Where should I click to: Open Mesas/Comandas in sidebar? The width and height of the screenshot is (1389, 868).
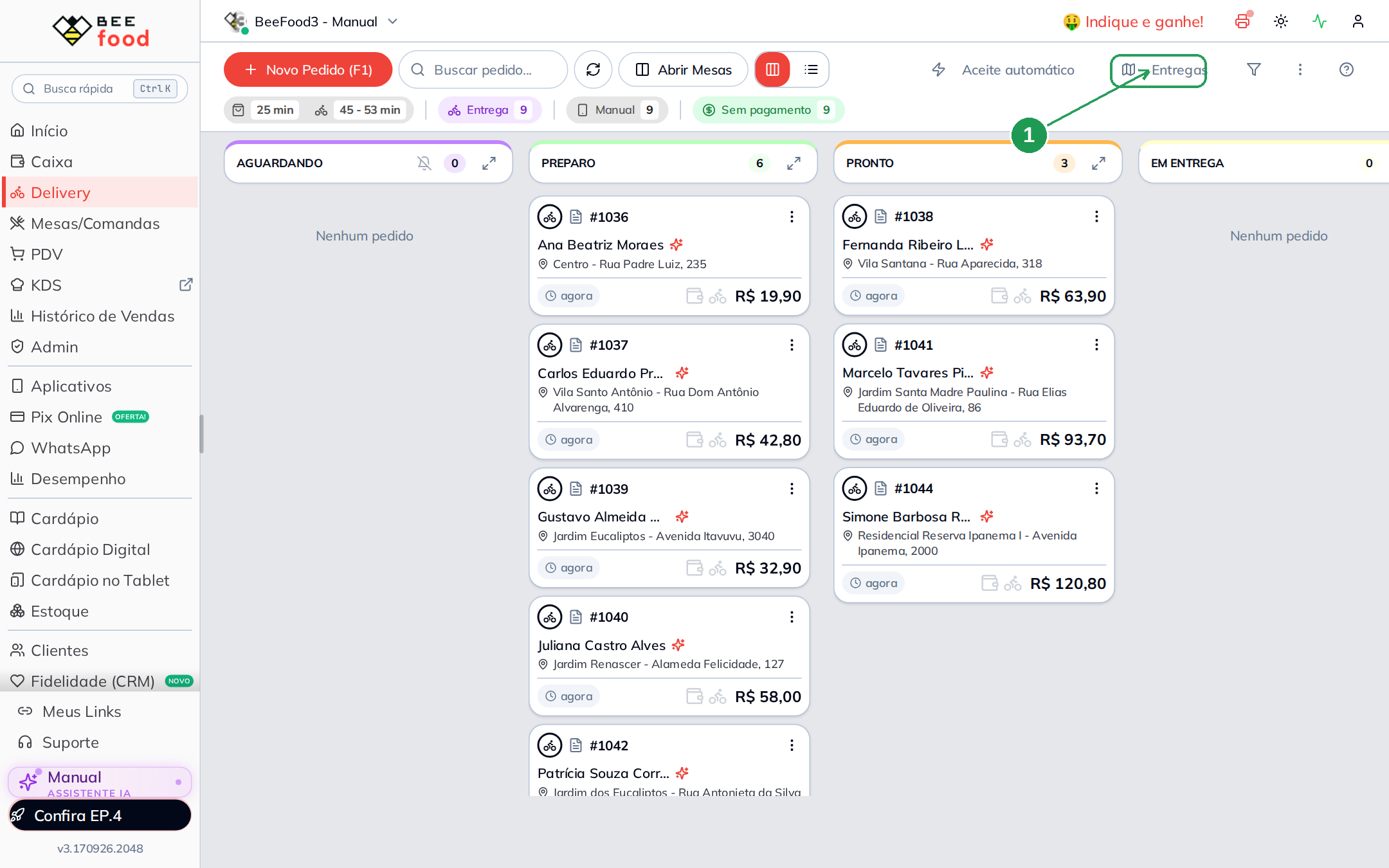tap(100, 223)
